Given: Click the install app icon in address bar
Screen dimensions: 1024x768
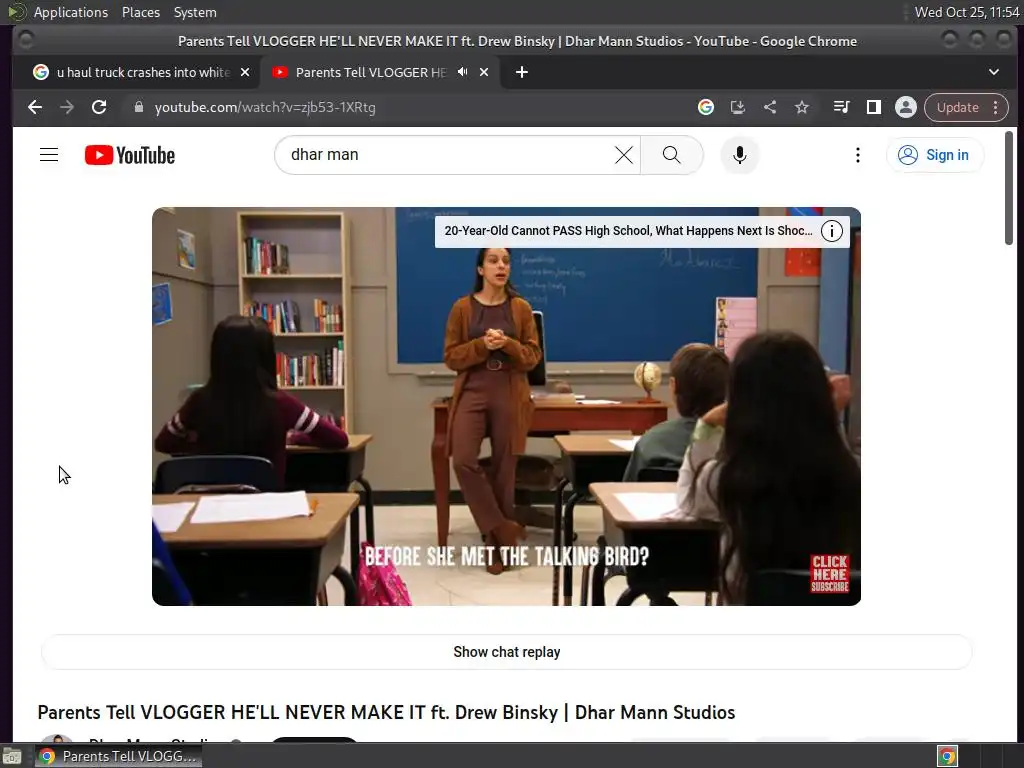Looking at the screenshot, I should coord(737,107).
